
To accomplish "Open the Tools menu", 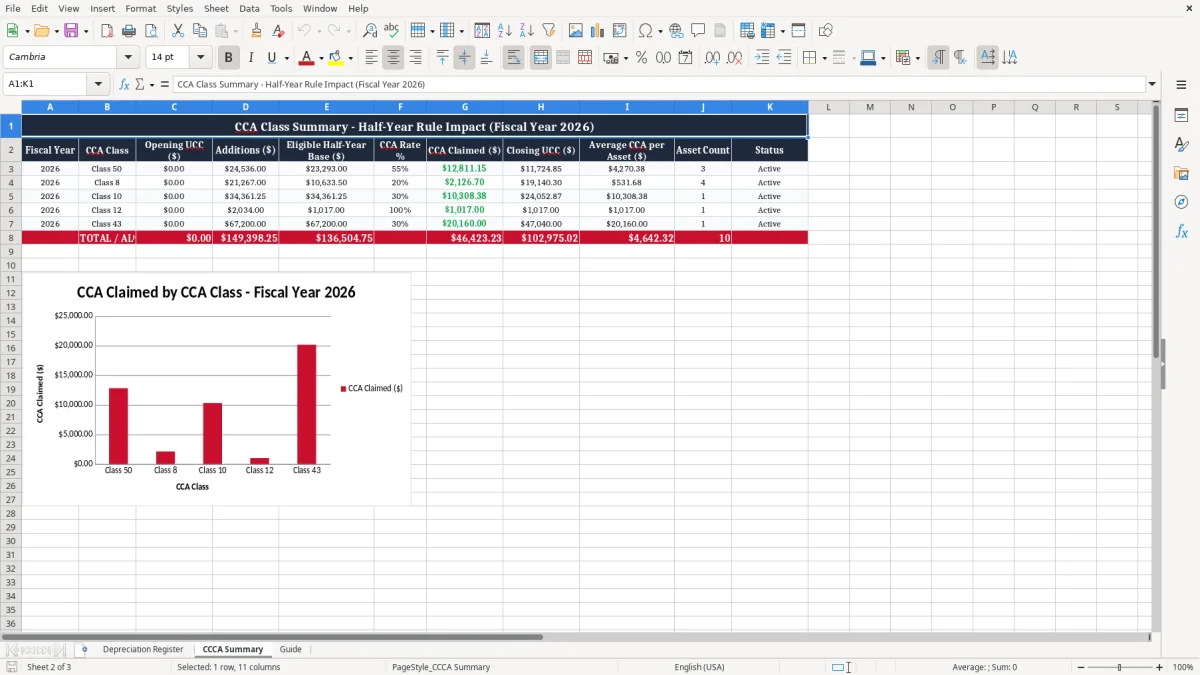I will point(281,8).
